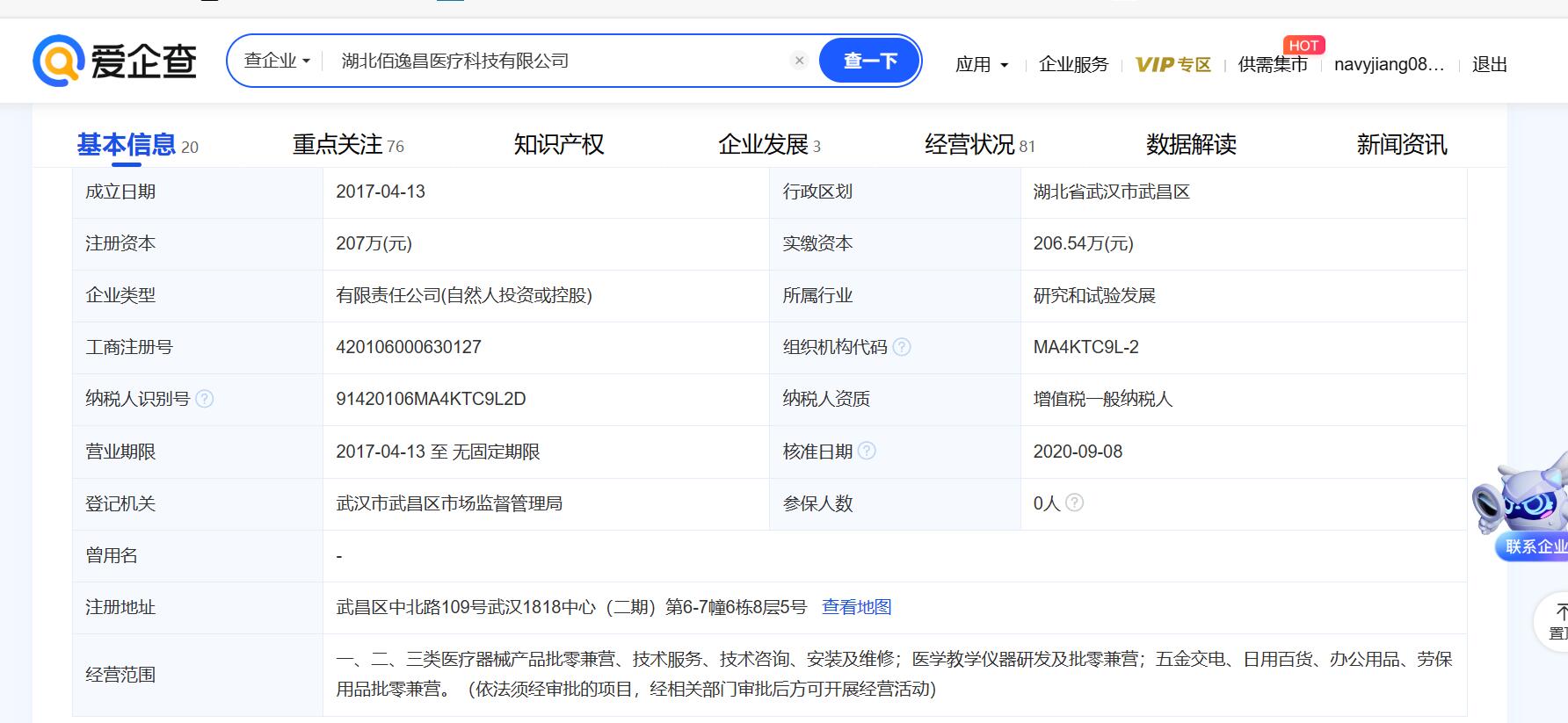Click the back-to-top 置顶 button

[1554, 622]
